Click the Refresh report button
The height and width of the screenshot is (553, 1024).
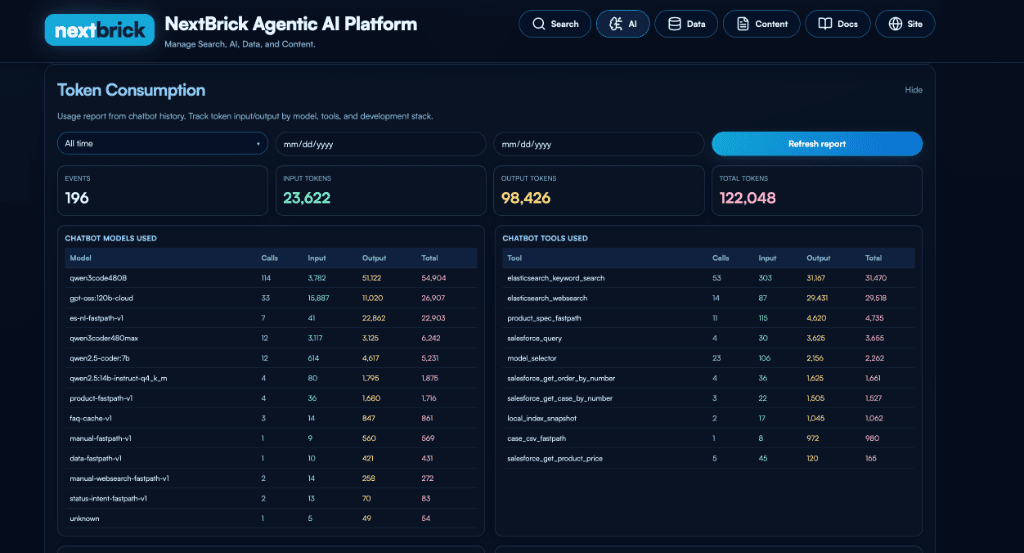click(817, 144)
